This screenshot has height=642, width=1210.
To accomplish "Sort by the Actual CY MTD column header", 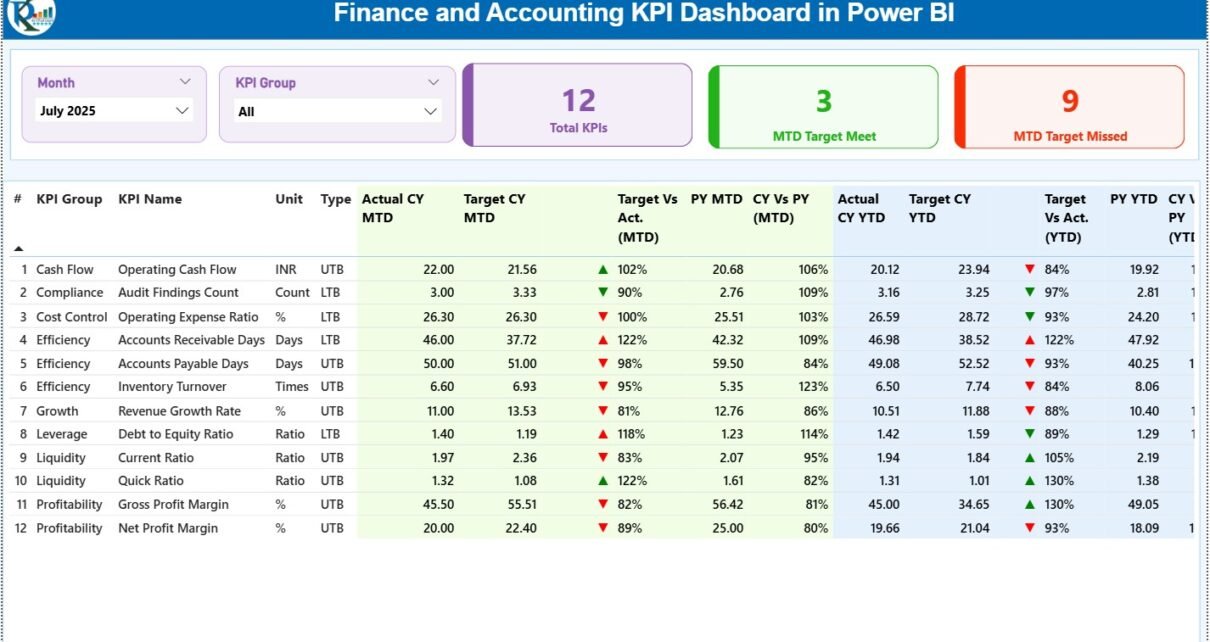I will pos(393,208).
